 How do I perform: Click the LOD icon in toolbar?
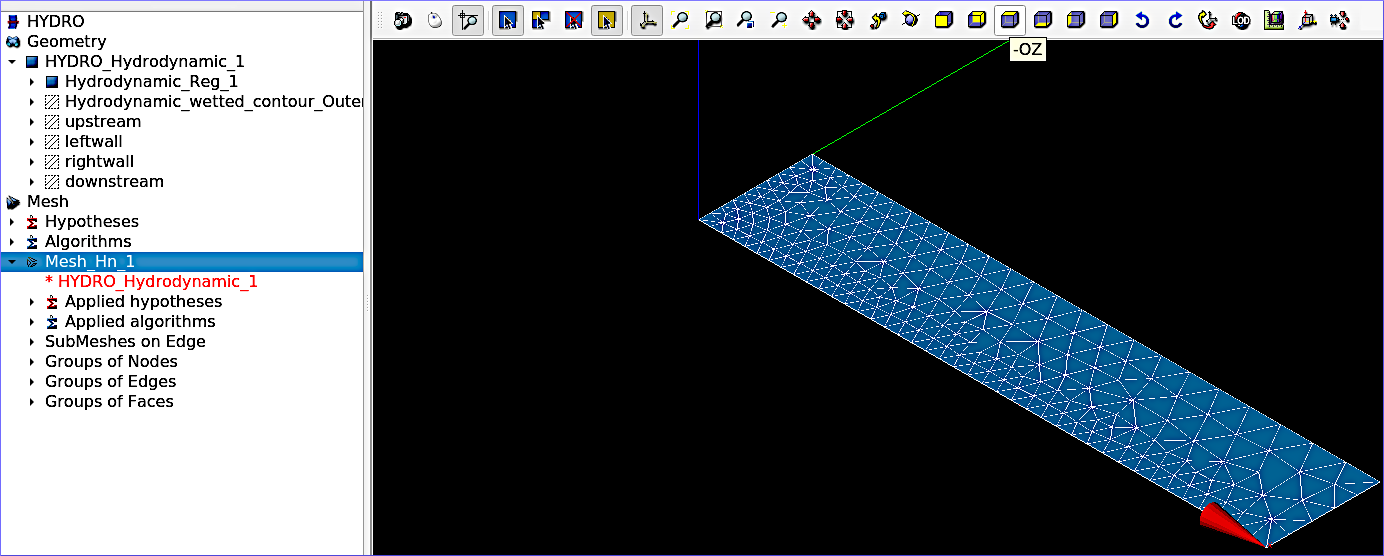(1241, 20)
